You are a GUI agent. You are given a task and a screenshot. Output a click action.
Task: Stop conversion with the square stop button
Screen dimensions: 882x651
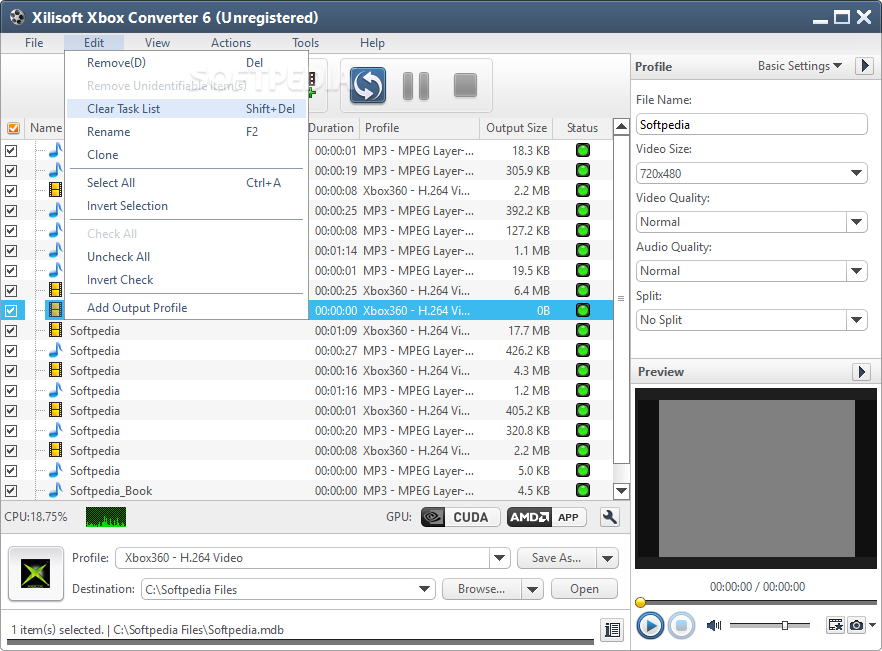click(465, 86)
